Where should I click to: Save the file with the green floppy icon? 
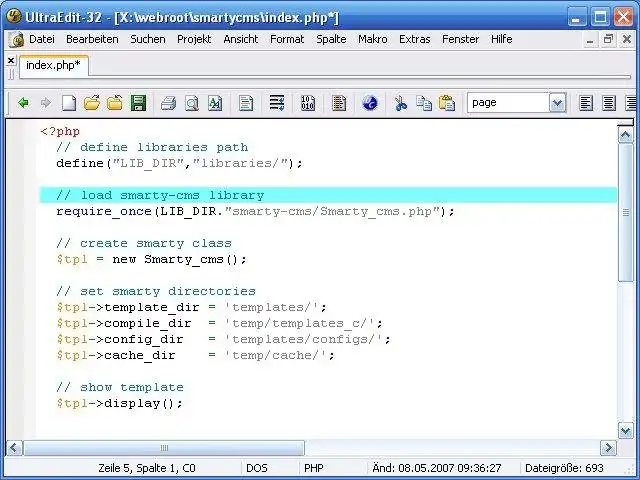[138, 103]
